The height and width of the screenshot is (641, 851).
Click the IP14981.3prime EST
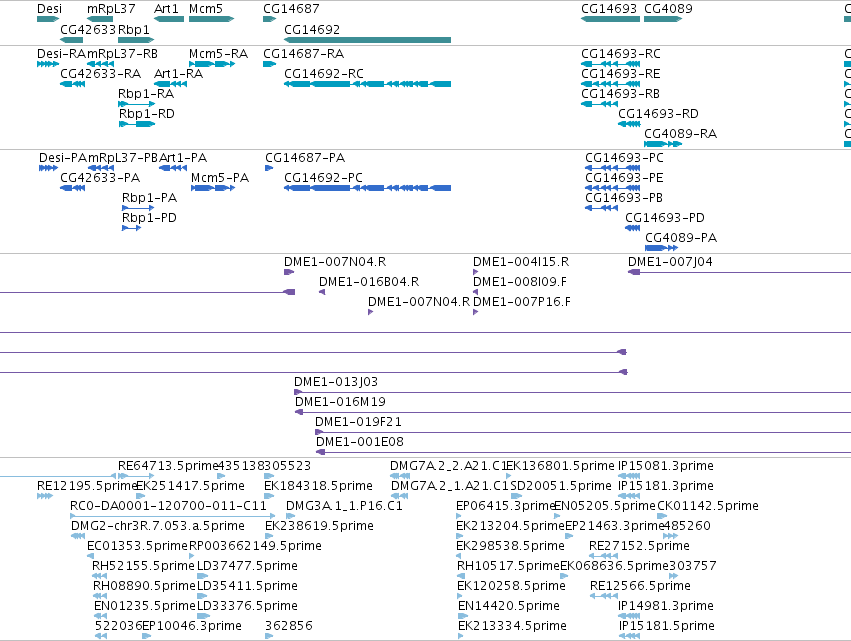point(630,616)
